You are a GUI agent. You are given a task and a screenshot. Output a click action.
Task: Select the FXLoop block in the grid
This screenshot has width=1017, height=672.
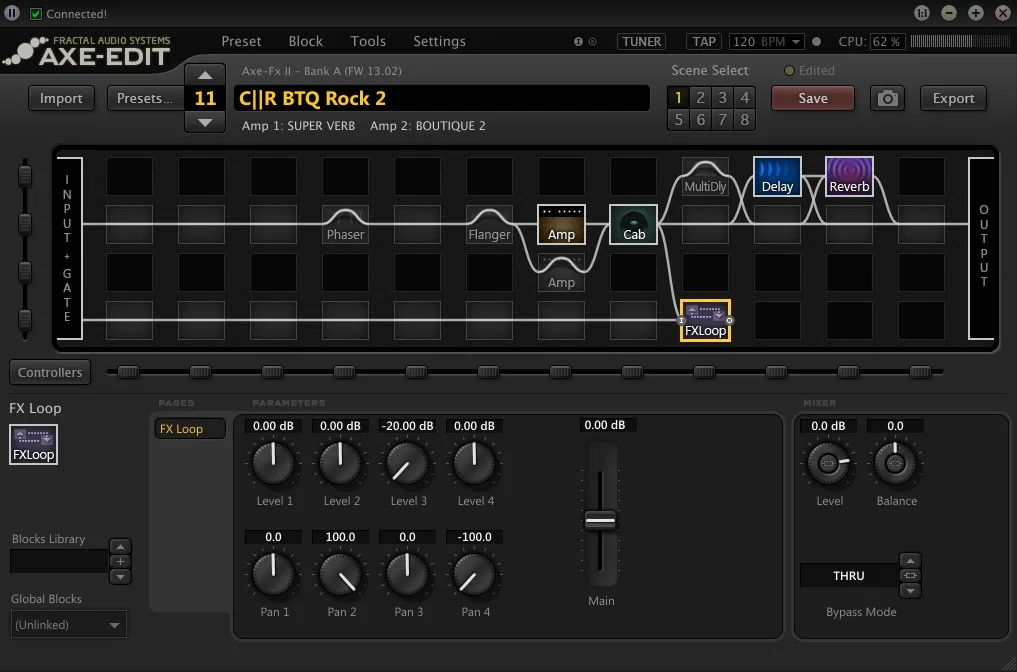[x=705, y=320]
